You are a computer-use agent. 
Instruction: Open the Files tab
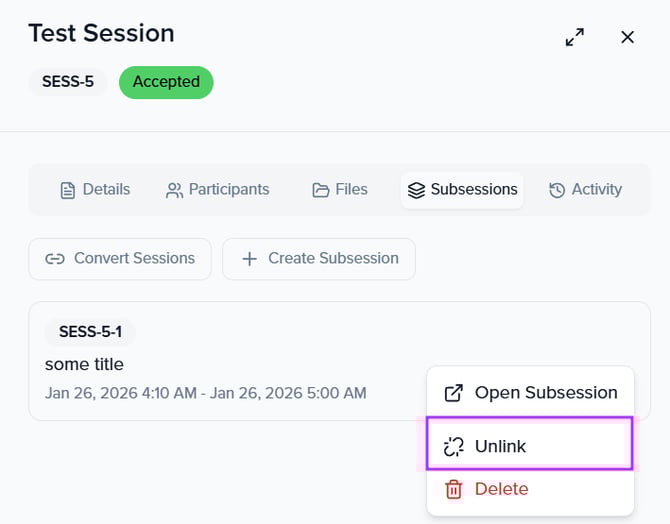click(340, 189)
